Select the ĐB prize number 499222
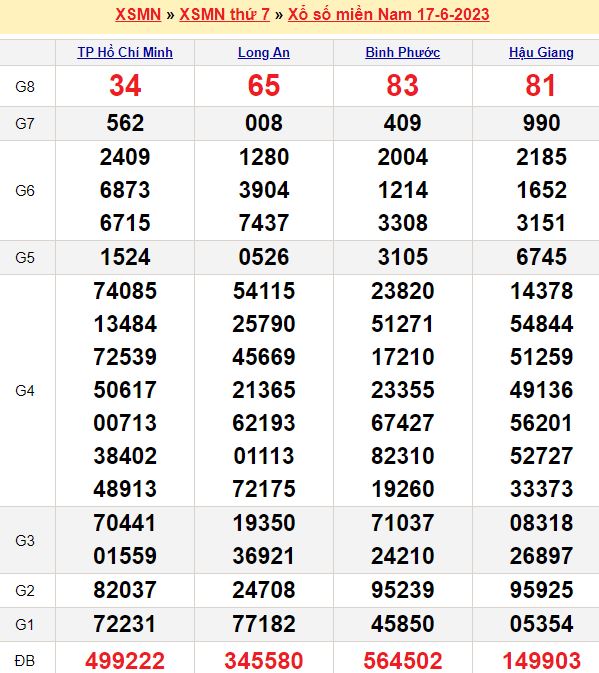This screenshot has height=673, width=599. (125, 660)
